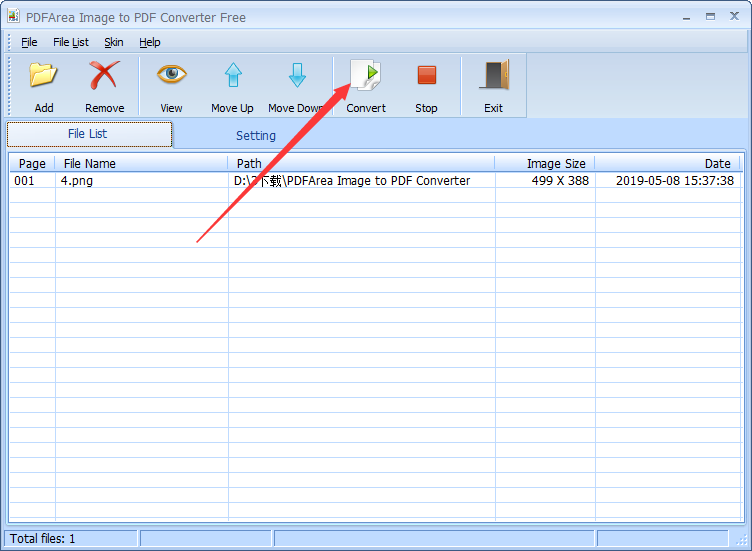Click the Move Down arrow
The height and width of the screenshot is (551, 752).
297,75
